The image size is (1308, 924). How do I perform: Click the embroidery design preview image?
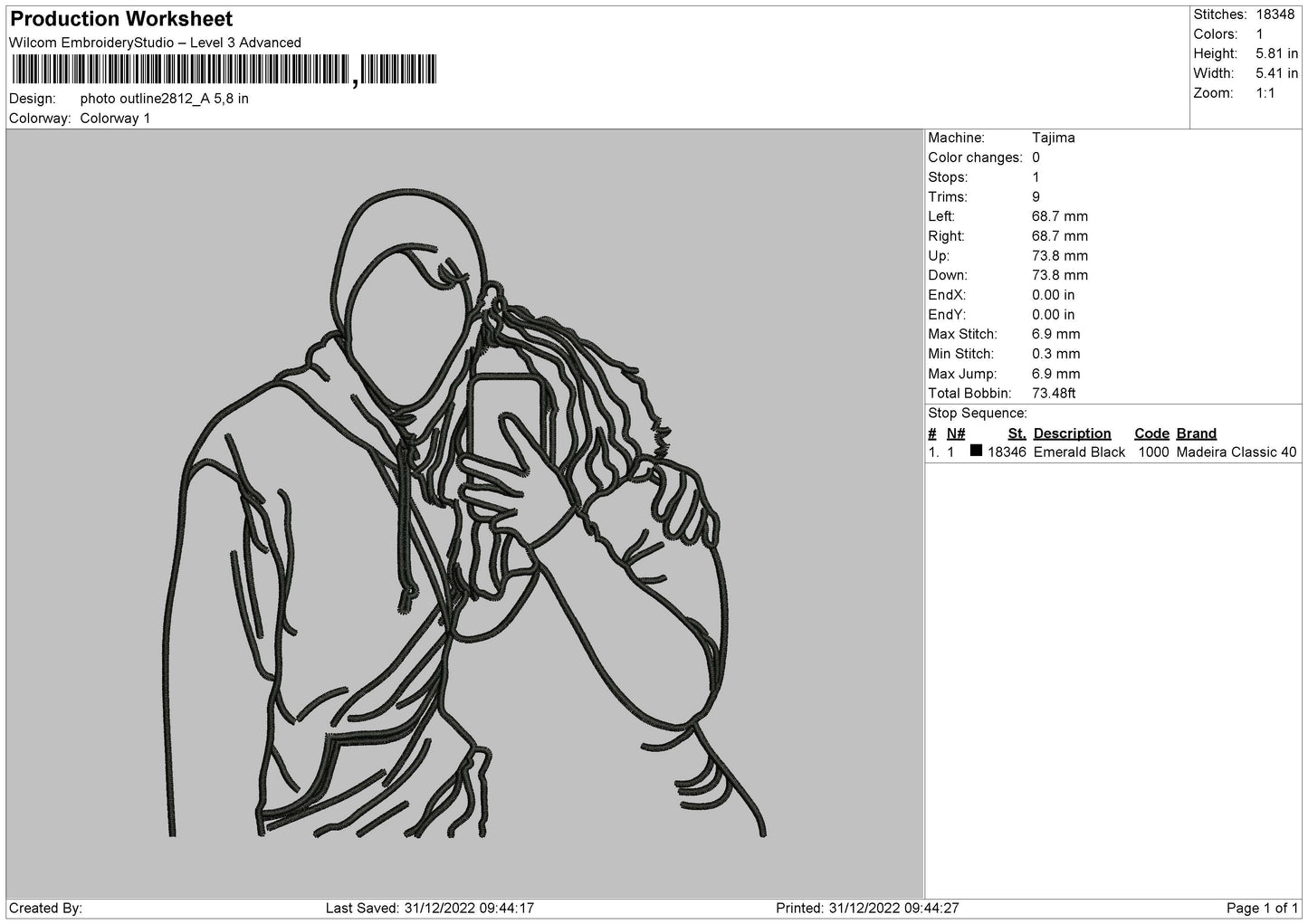pos(464,513)
